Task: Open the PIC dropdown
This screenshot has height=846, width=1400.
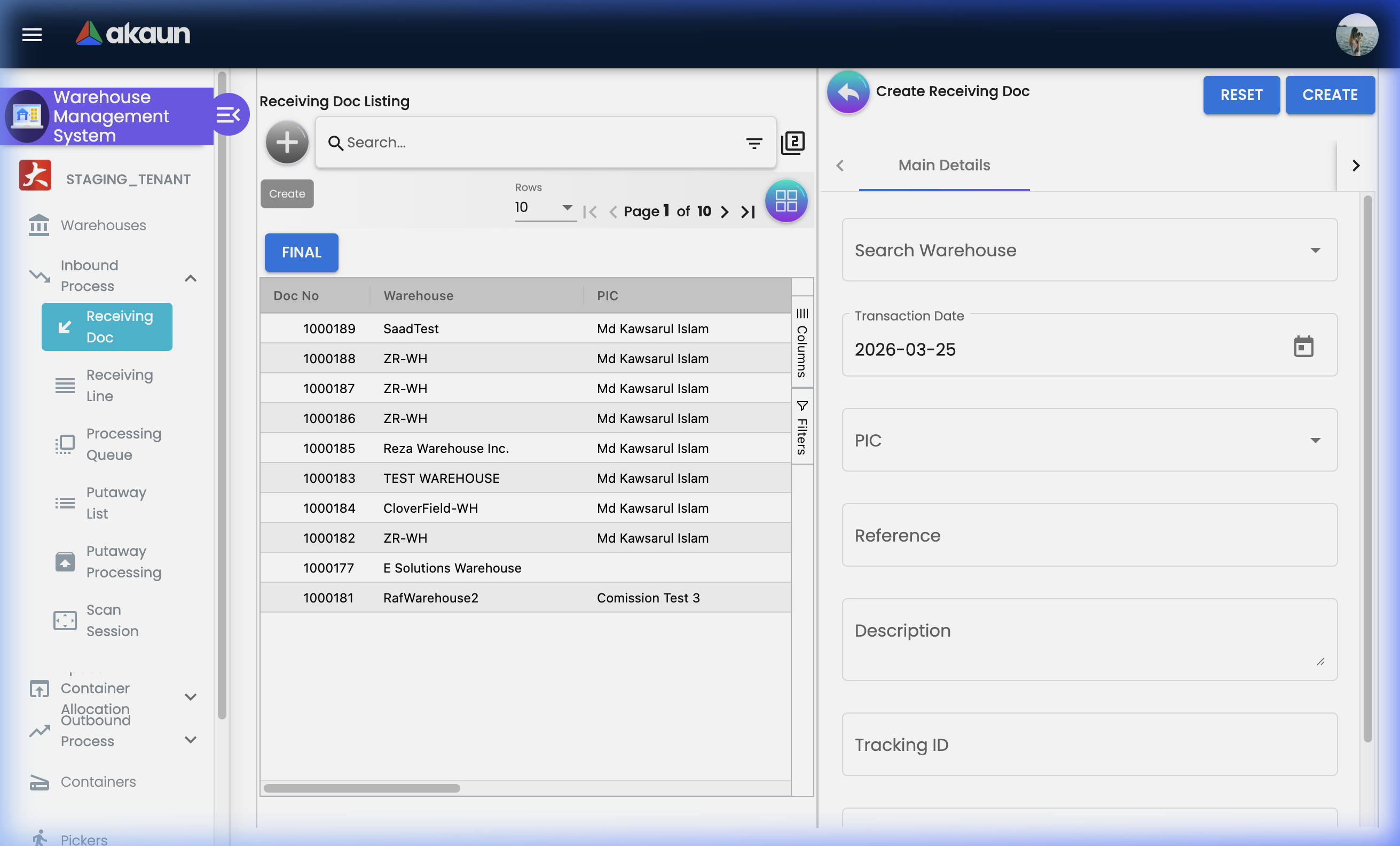Action: [x=1315, y=440]
